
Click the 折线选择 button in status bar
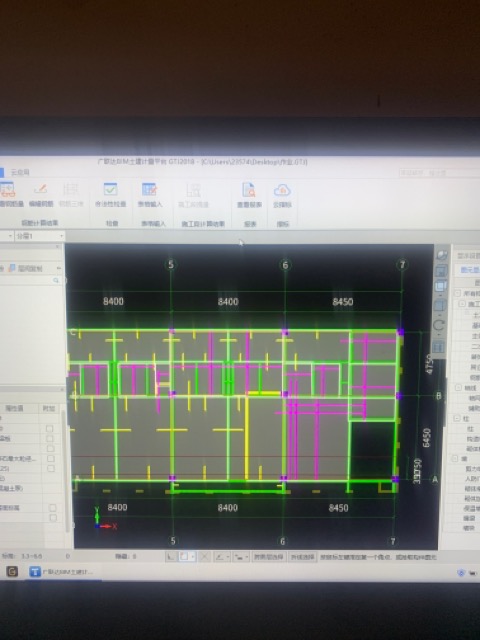coord(302,557)
